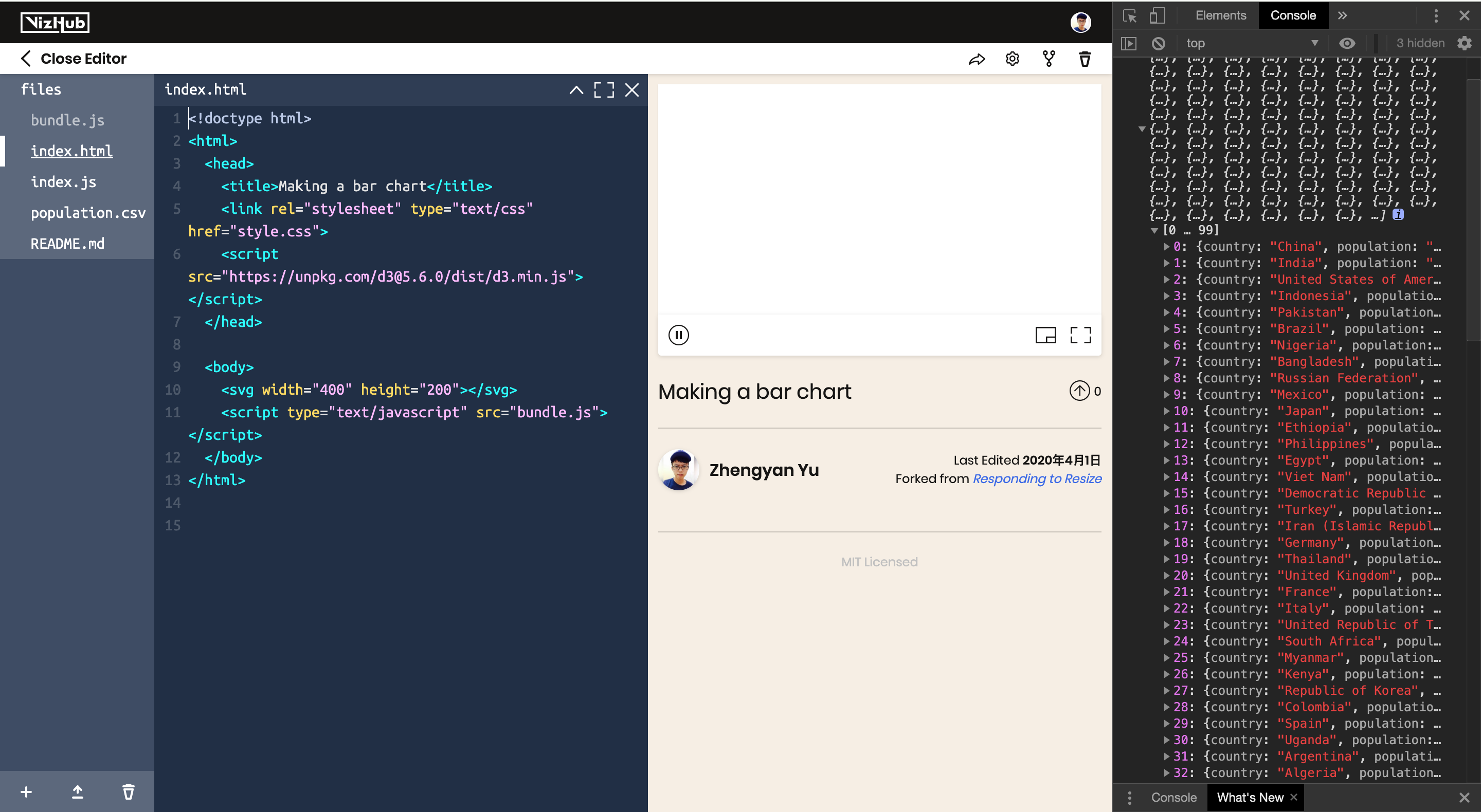Add a new file with plus icon
This screenshot has height=812, width=1481.
tap(26, 792)
